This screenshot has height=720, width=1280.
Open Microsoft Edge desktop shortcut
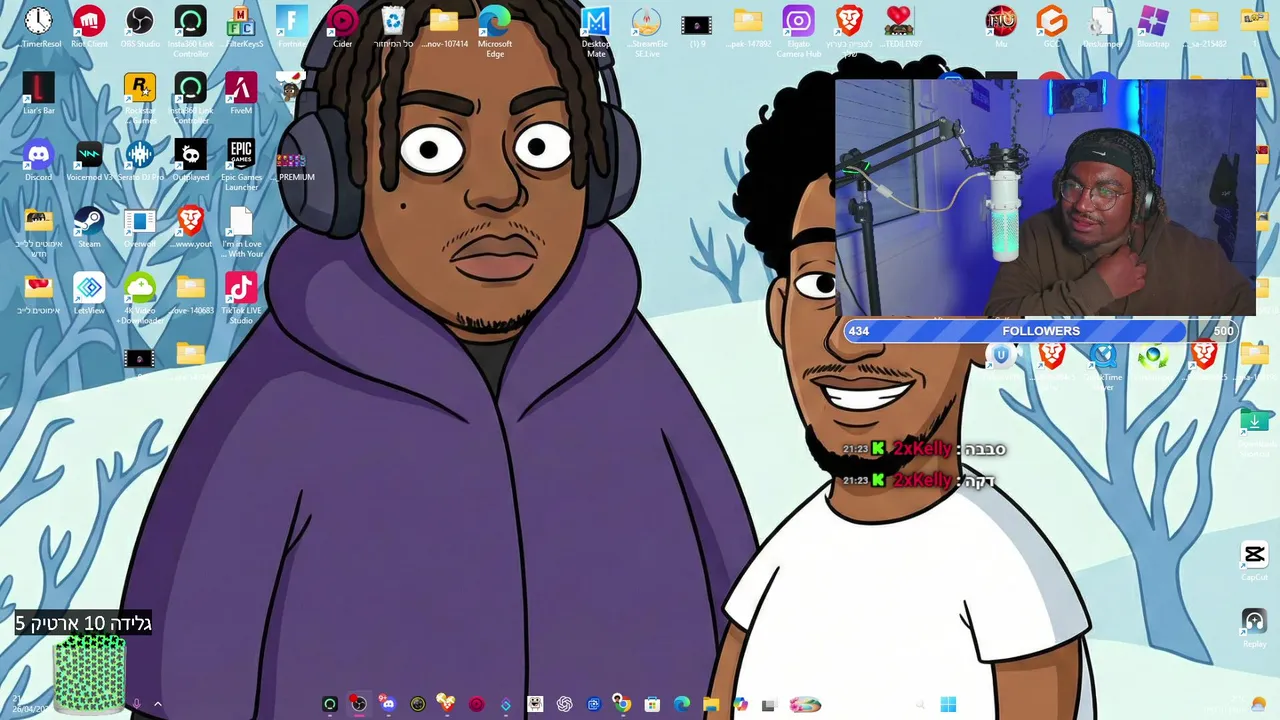(495, 31)
